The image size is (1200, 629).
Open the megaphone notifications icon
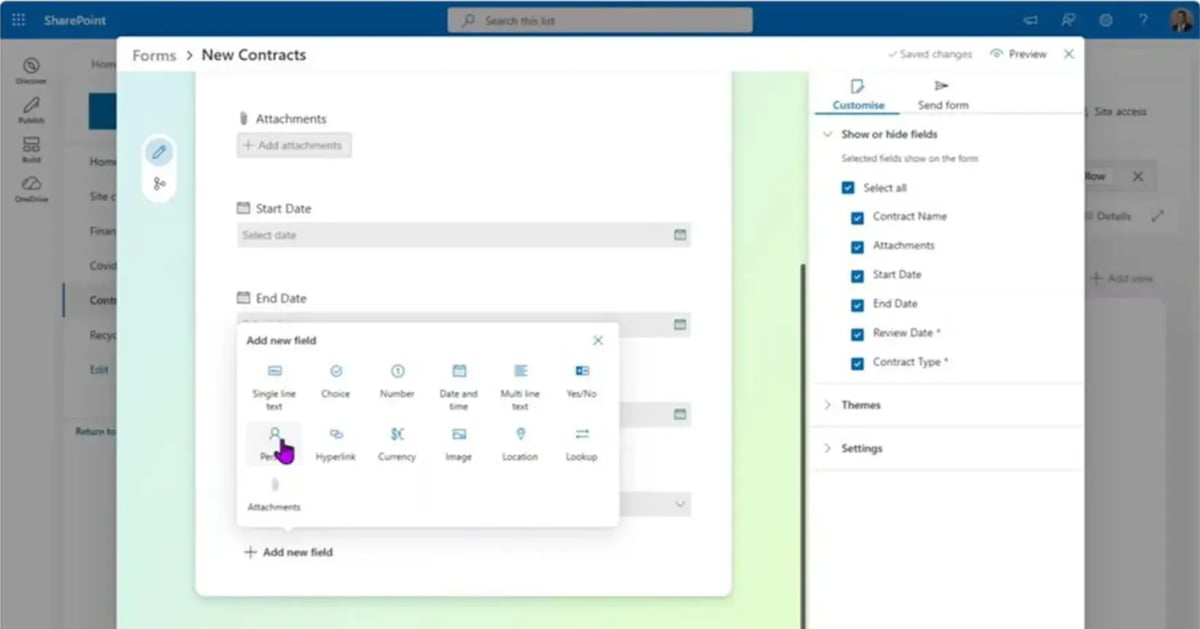pos(1032,19)
